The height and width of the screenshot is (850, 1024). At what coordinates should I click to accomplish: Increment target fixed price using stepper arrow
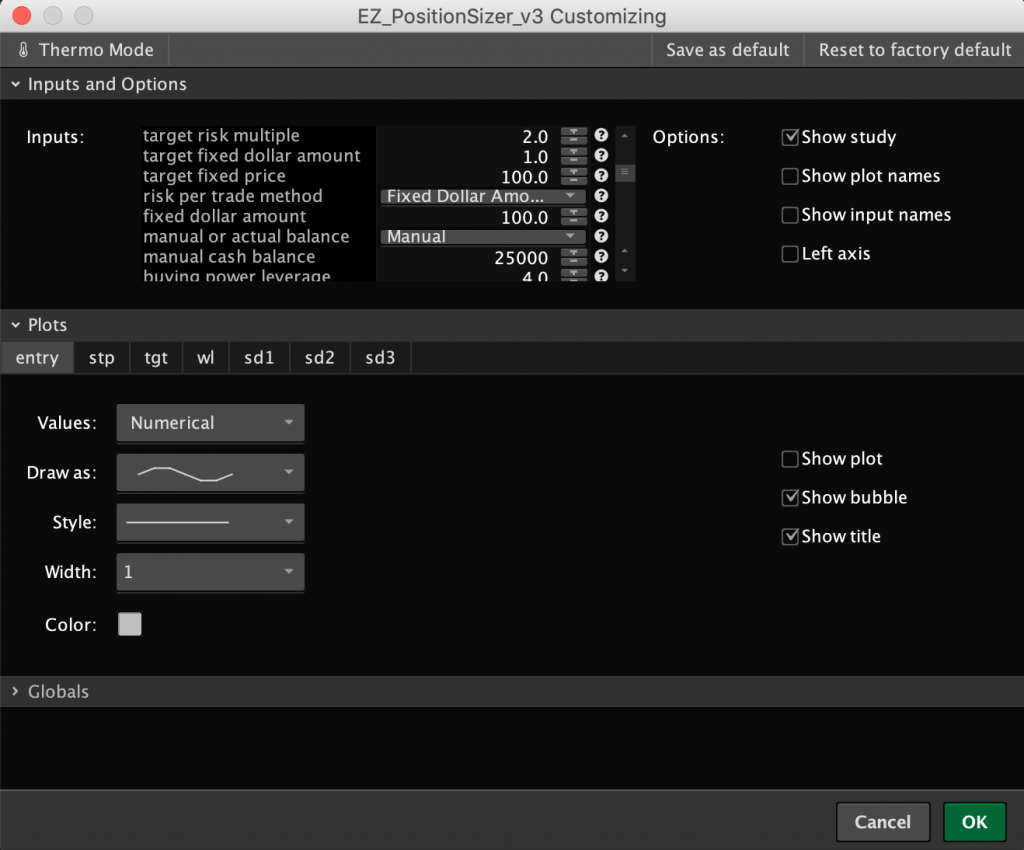(572, 172)
